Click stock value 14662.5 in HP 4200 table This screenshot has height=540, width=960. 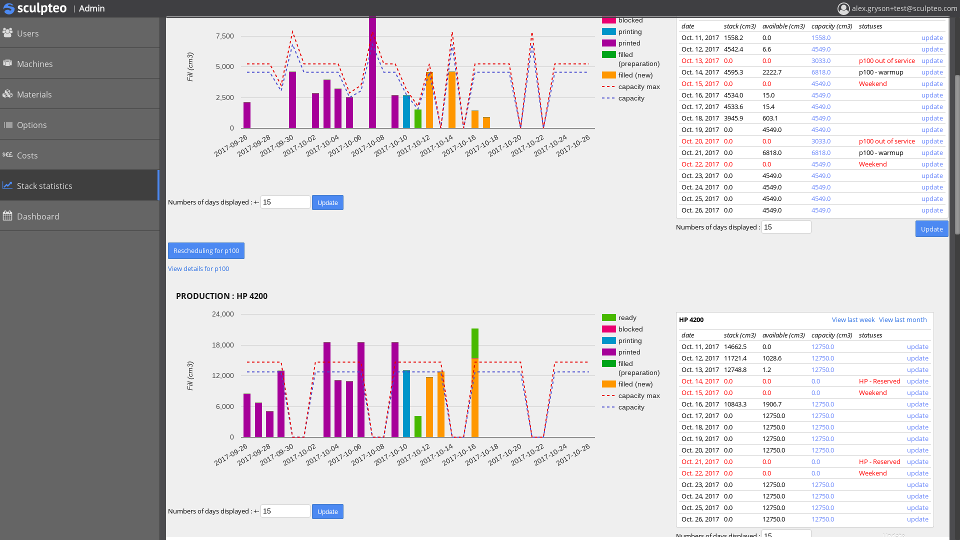[735, 347]
